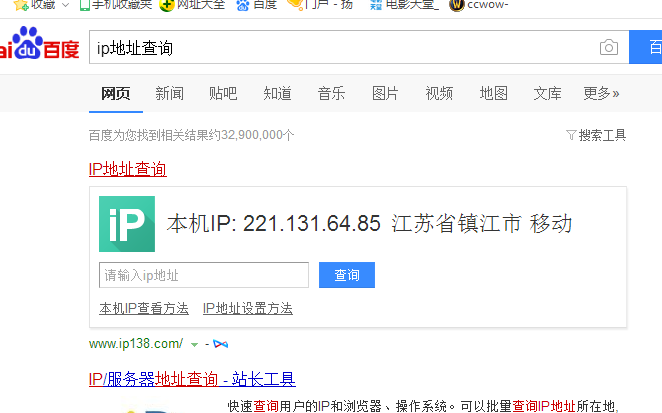Image resolution: width=662 pixels, height=413 pixels.
Task: Click the green iP logo icon
Action: [x=127, y=223]
